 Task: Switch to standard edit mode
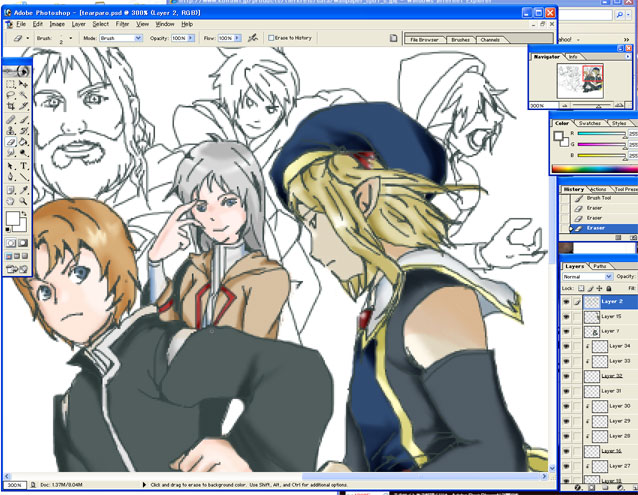pyautogui.click(x=11, y=243)
